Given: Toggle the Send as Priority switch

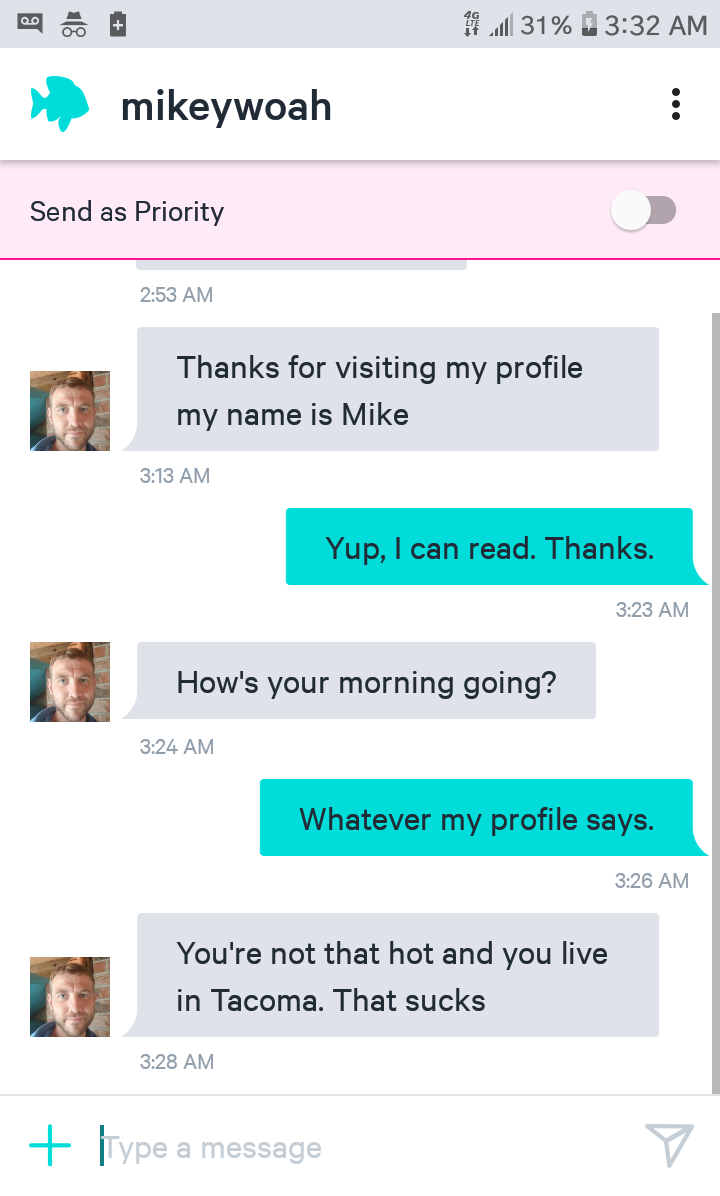Looking at the screenshot, I should point(644,211).
